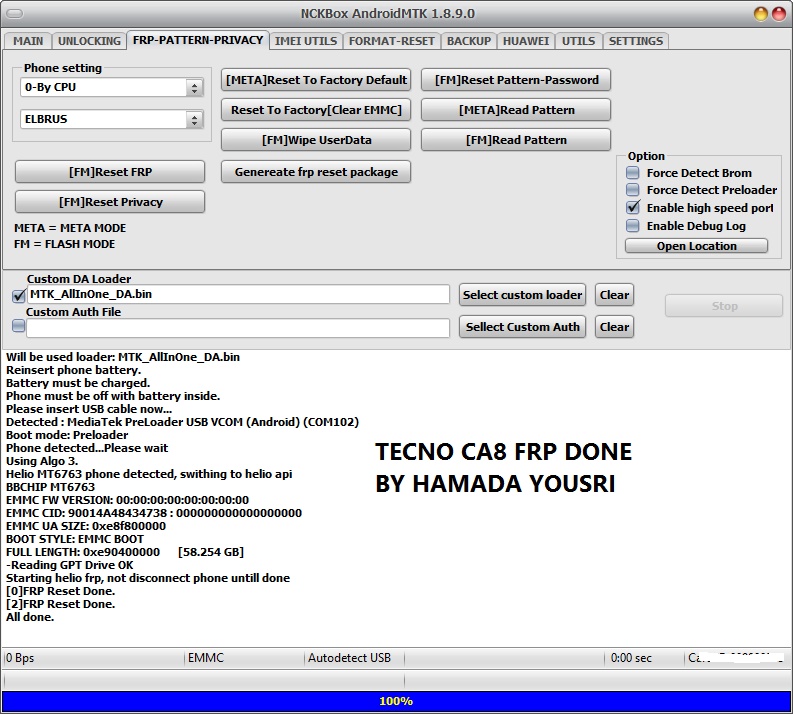Image resolution: width=793 pixels, height=714 pixels.
Task: Click log line '[2]FRP Reset Done.'
Action: (x=61, y=604)
